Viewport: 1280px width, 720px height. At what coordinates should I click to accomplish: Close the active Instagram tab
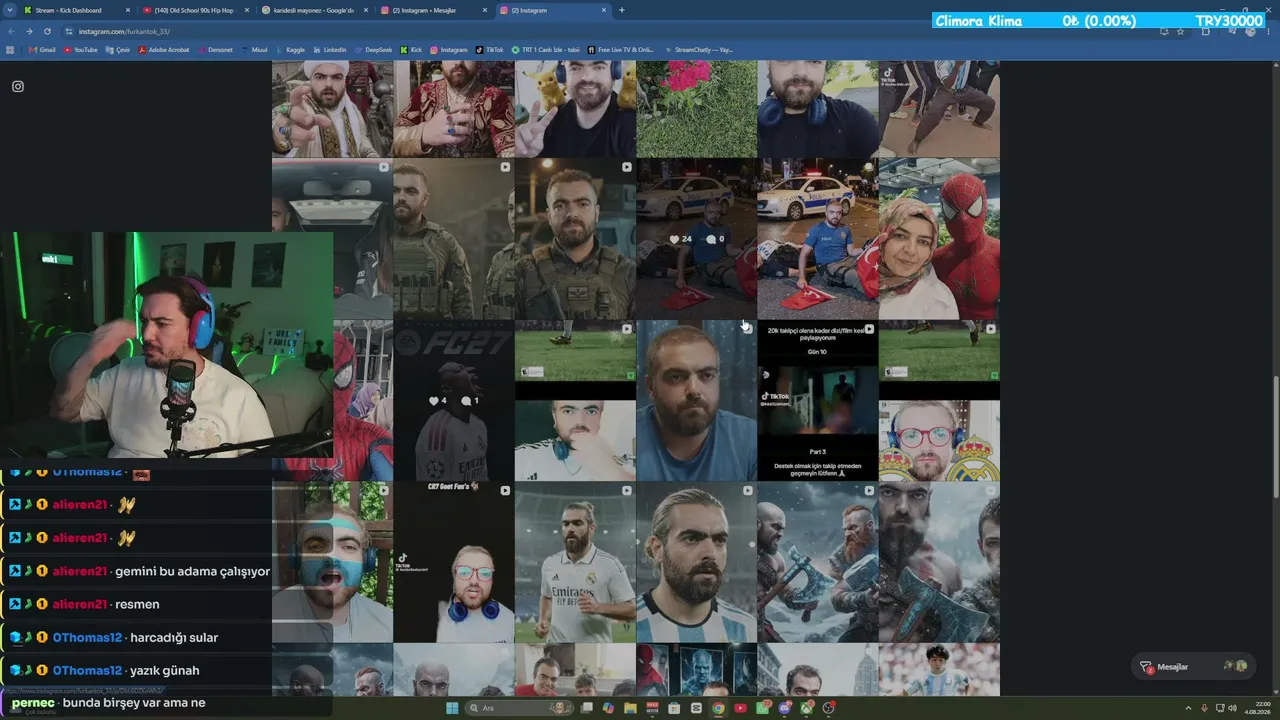pyautogui.click(x=603, y=10)
